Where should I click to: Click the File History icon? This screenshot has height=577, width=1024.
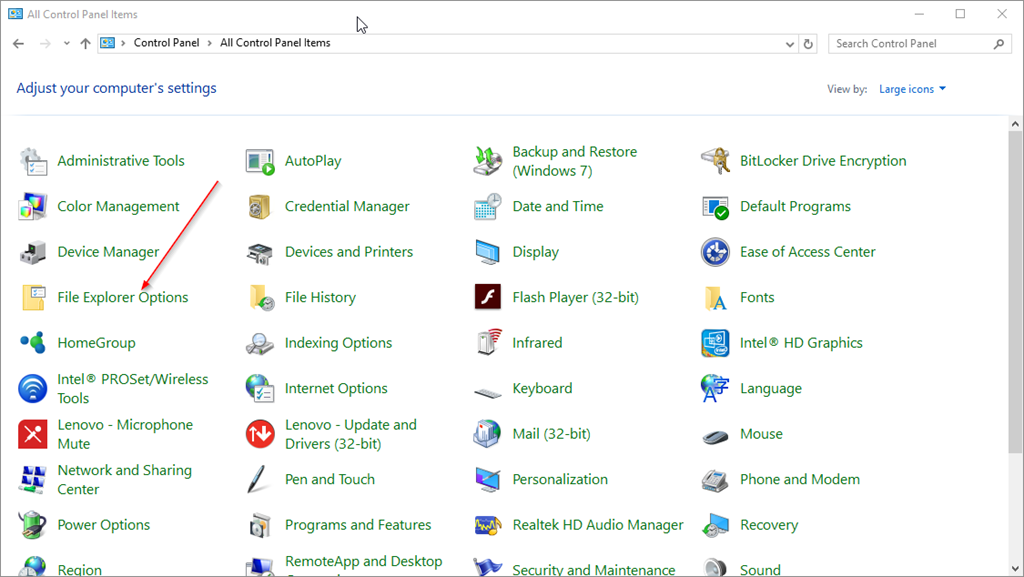click(x=261, y=298)
